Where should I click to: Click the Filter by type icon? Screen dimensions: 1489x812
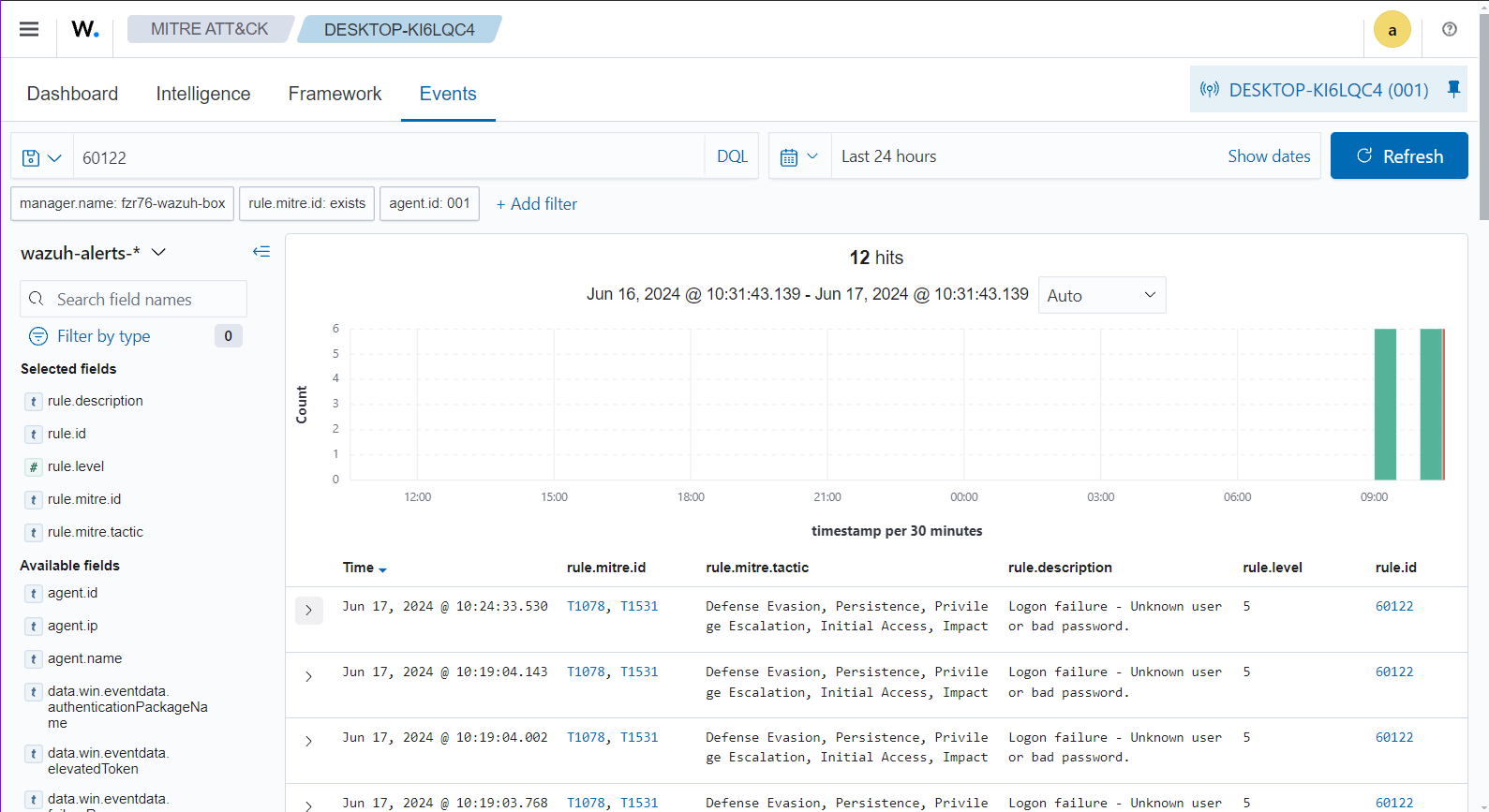38,336
